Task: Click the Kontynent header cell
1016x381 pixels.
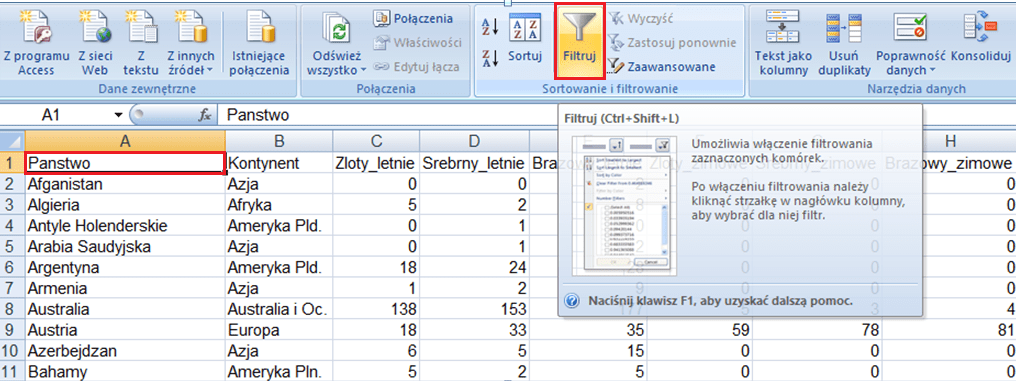Action: pyautogui.click(x=279, y=163)
